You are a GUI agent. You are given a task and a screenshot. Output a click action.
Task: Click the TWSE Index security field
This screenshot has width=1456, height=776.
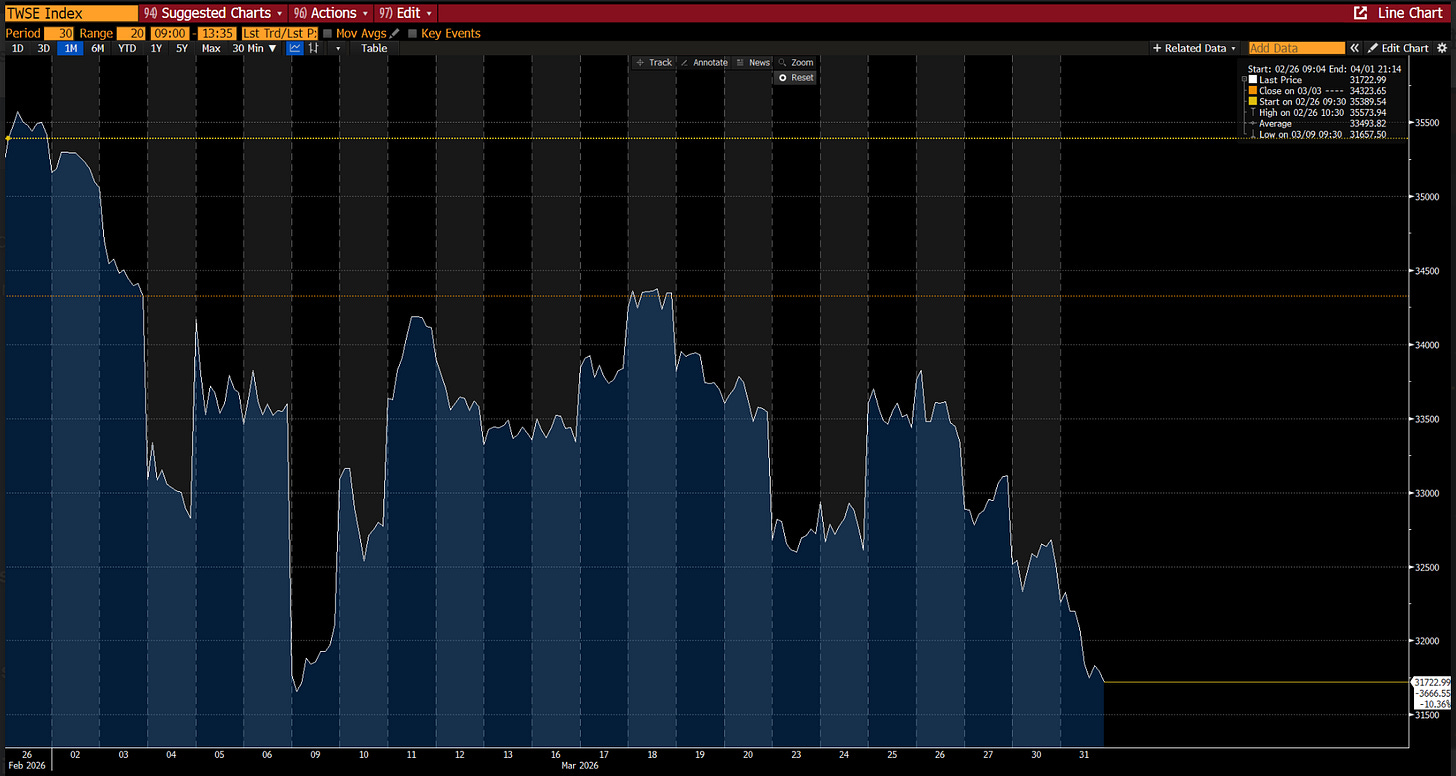click(x=70, y=13)
